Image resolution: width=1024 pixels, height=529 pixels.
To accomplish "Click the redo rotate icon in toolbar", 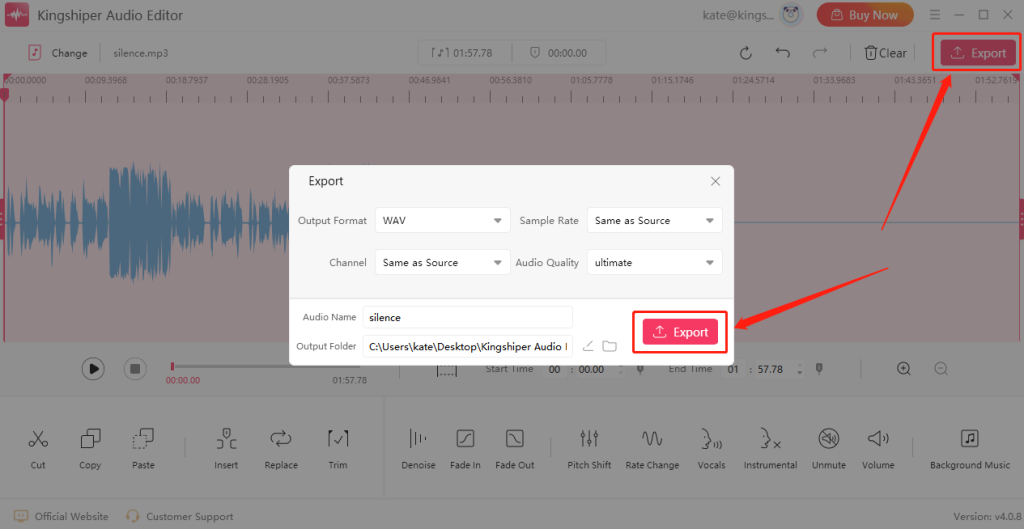I will (x=746, y=53).
